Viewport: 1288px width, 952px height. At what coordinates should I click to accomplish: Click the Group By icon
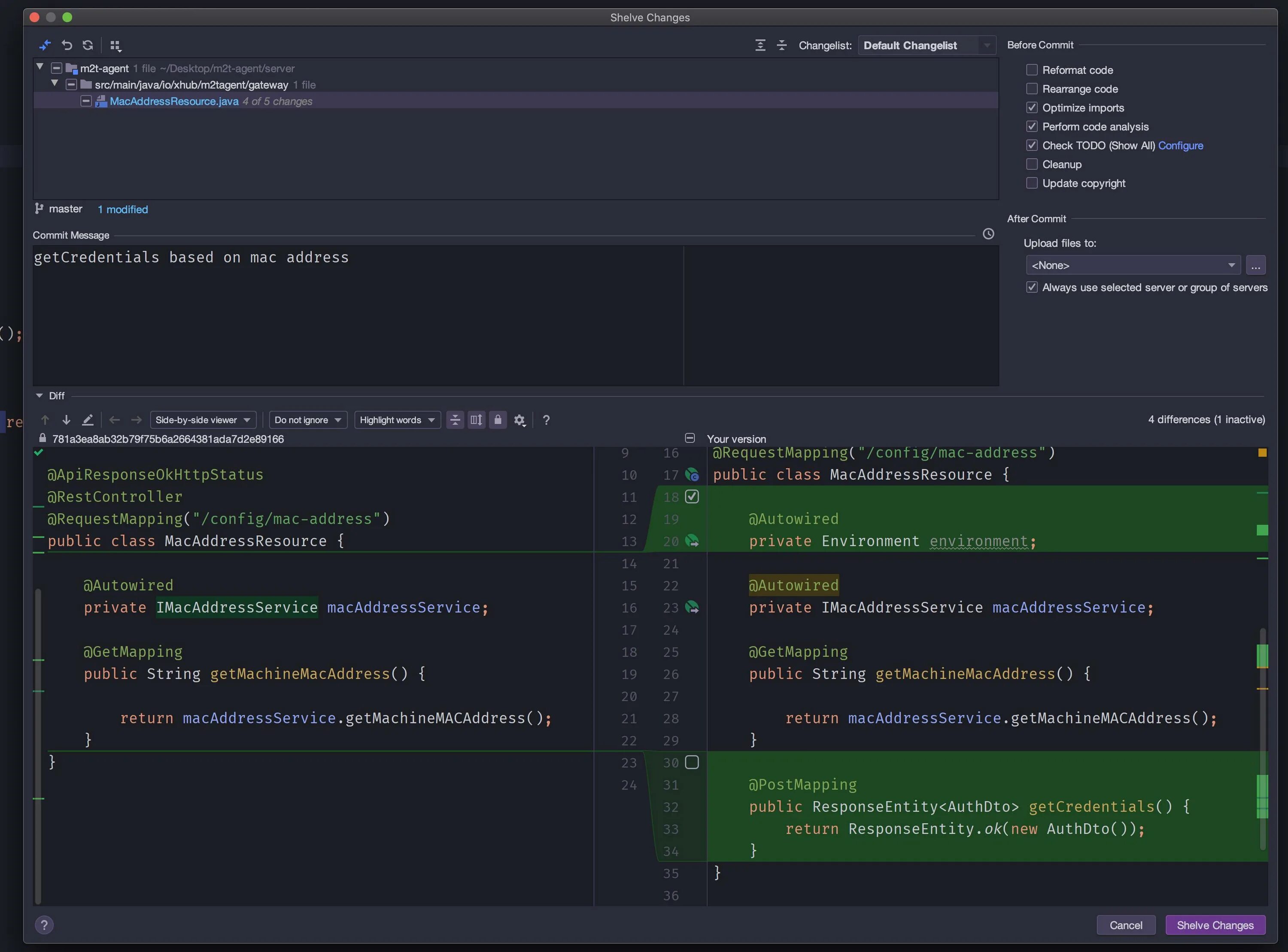click(115, 45)
